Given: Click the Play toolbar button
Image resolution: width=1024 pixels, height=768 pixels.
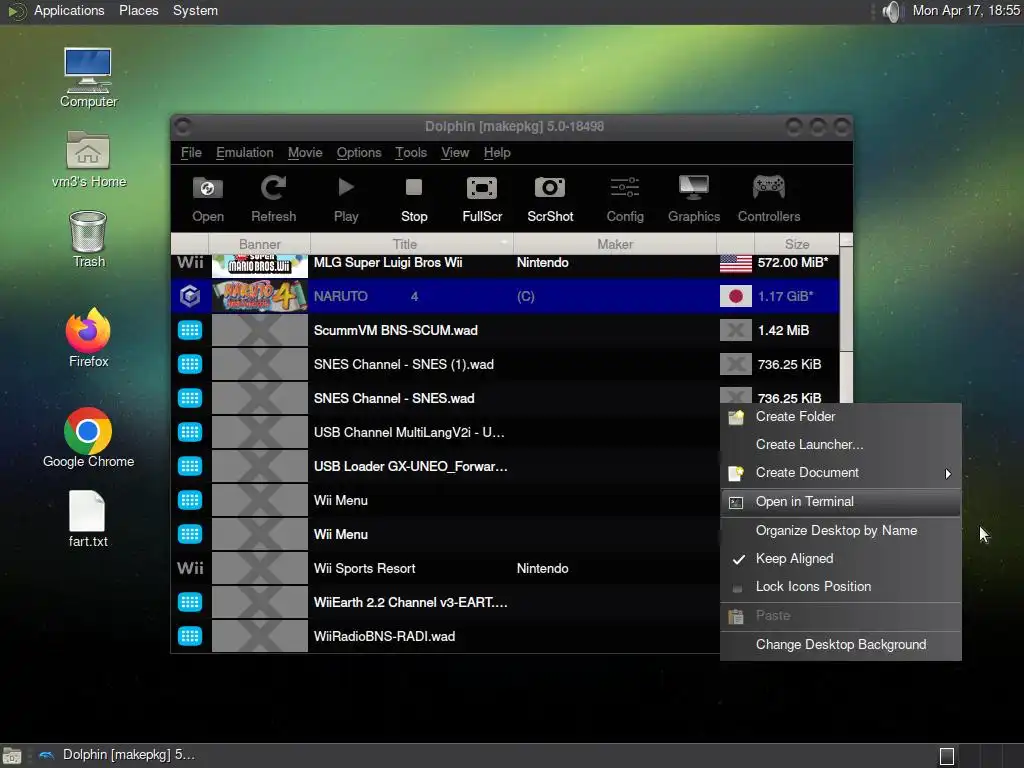Looking at the screenshot, I should click(346, 199).
